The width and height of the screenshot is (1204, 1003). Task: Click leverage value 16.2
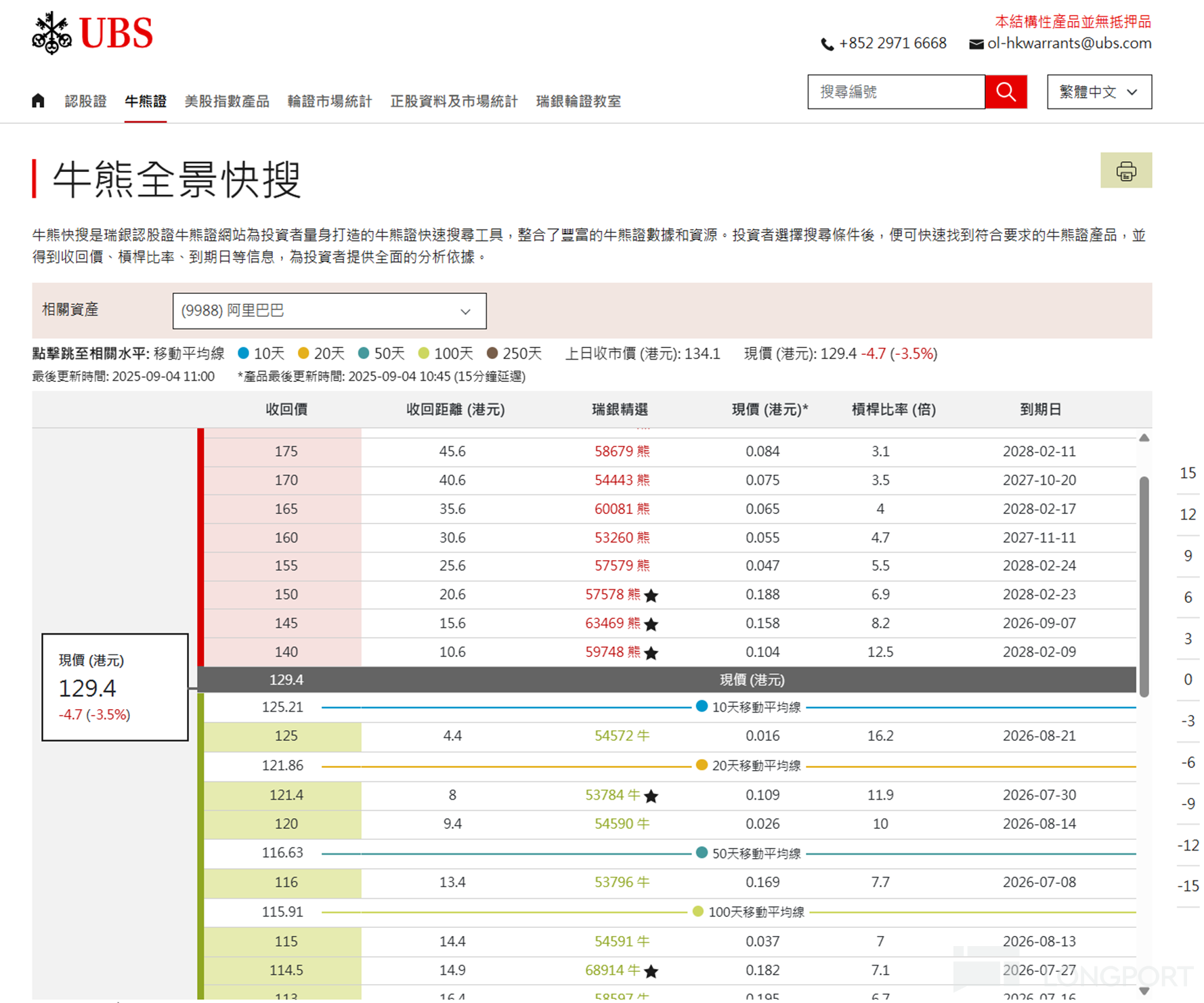(880, 735)
